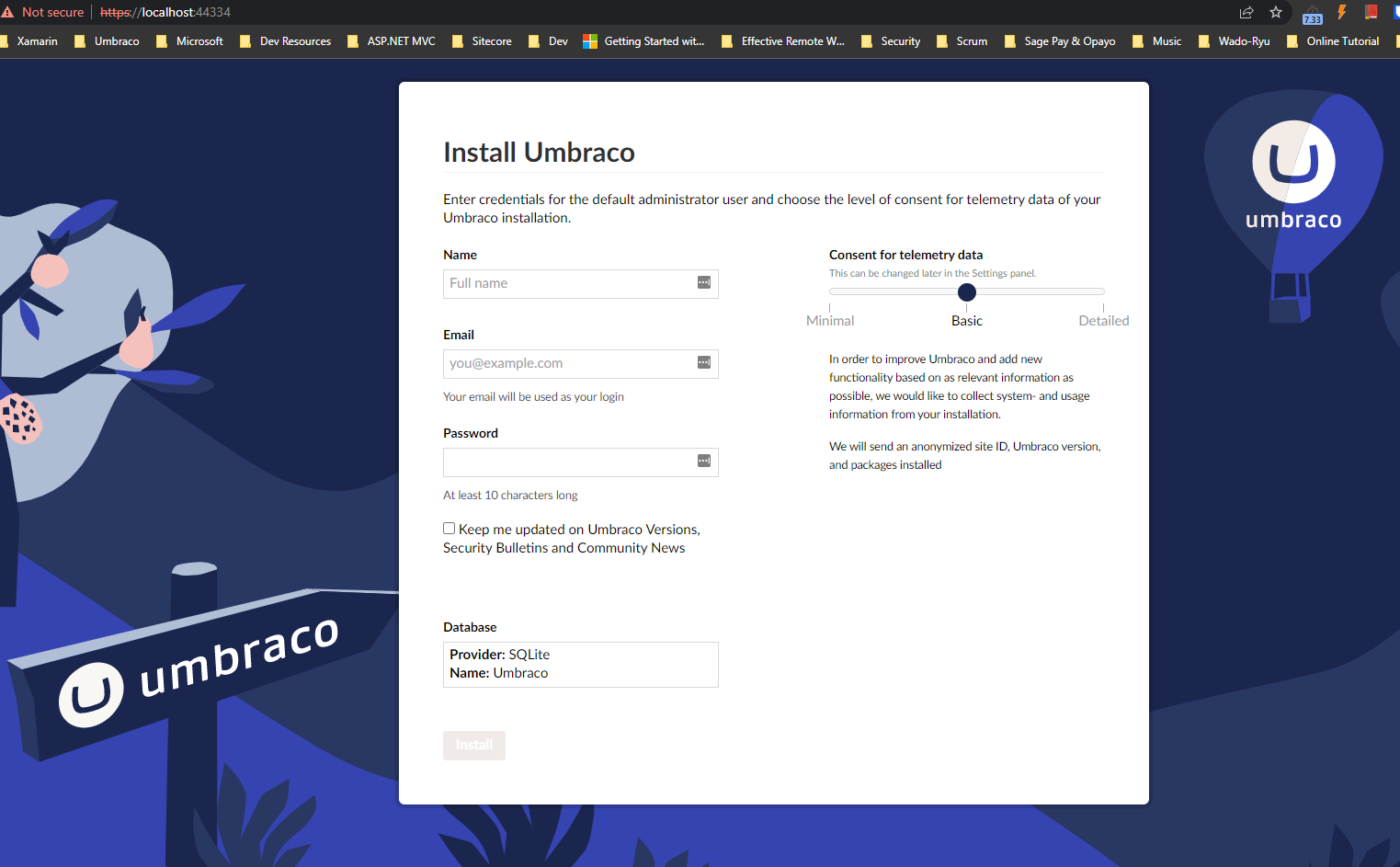
Task: Select the Detailed telemetry level label
Action: (x=1104, y=320)
